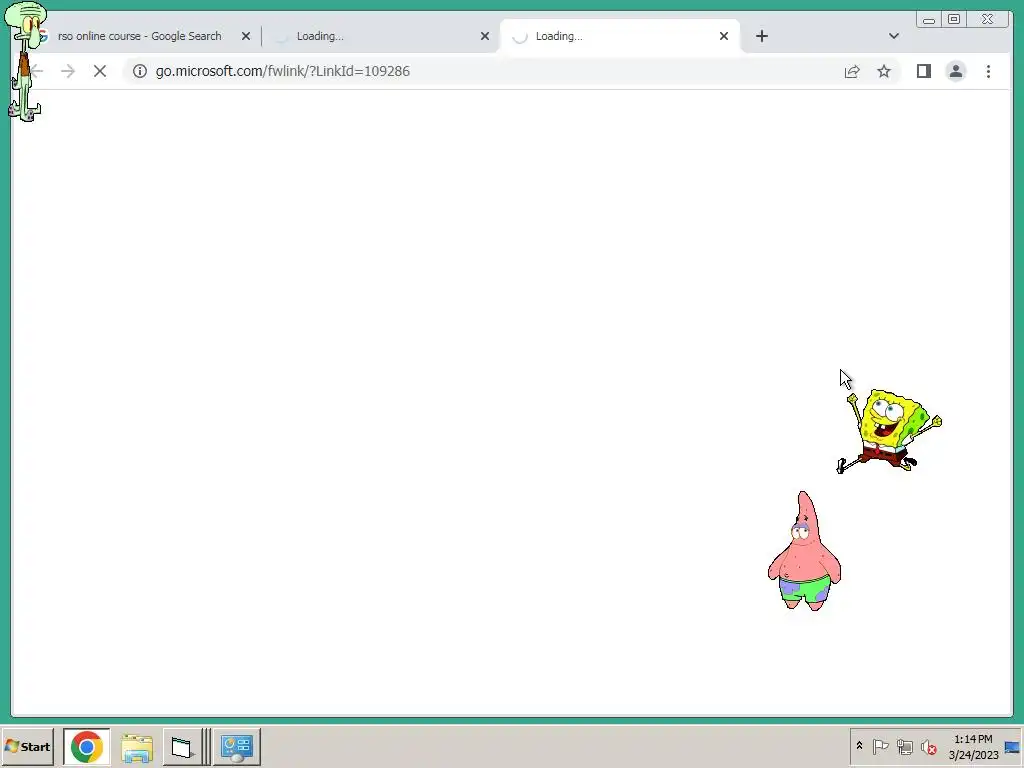Image resolution: width=1024 pixels, height=768 pixels.
Task: Open the clock showing 1:14 PM
Action: [973, 746]
